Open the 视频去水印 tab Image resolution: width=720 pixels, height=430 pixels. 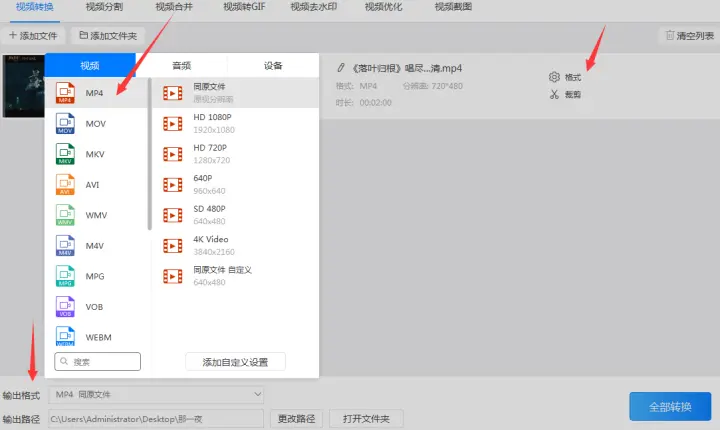(314, 7)
